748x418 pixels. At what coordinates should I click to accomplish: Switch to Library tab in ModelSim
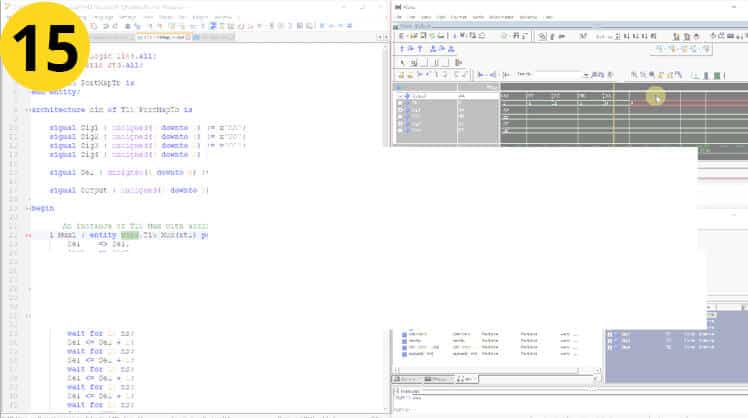408,379
